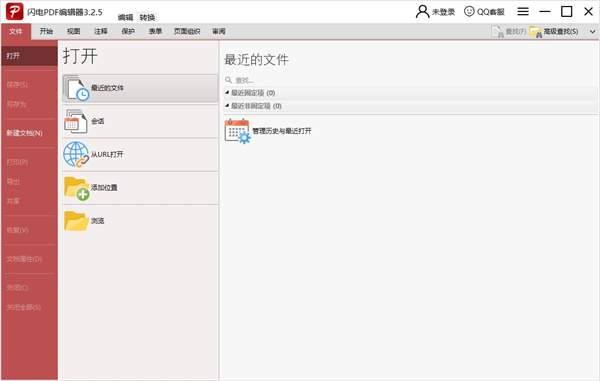Maximize the PDF editor window
Viewport: 600px width, 381px height.
(566, 11)
